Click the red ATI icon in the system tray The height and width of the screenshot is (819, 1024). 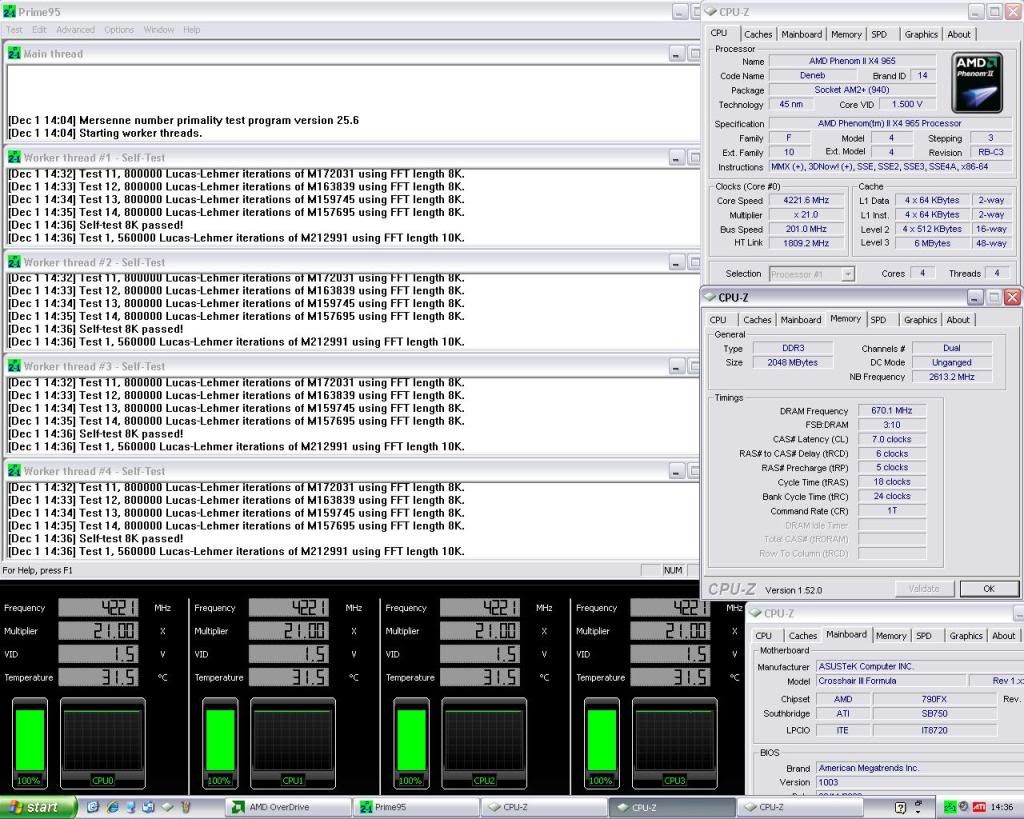(x=979, y=807)
